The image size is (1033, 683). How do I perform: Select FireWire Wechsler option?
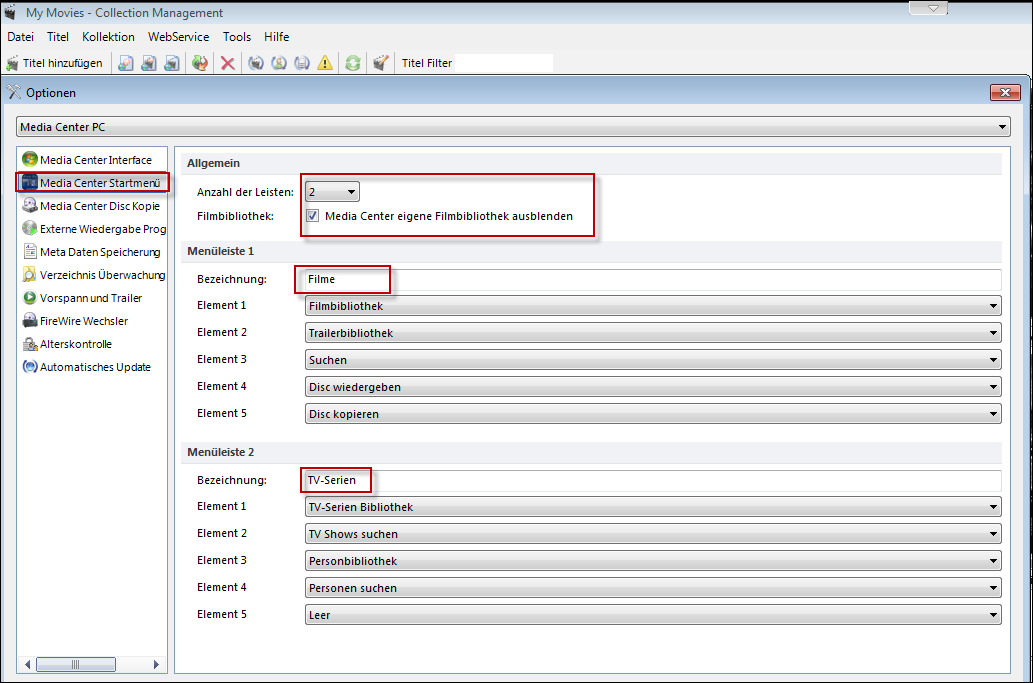pos(76,321)
